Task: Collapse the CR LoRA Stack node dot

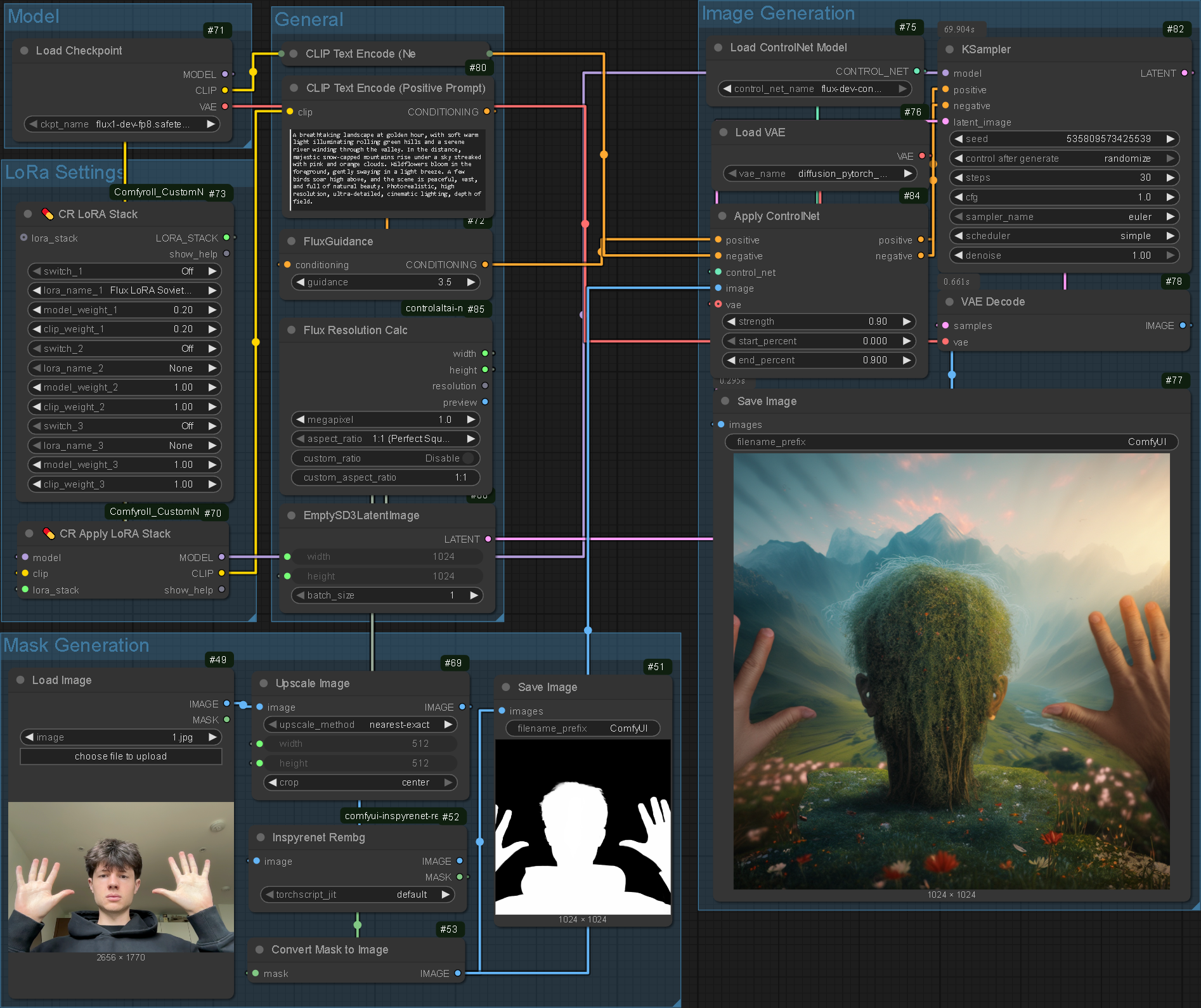Action: [28, 214]
